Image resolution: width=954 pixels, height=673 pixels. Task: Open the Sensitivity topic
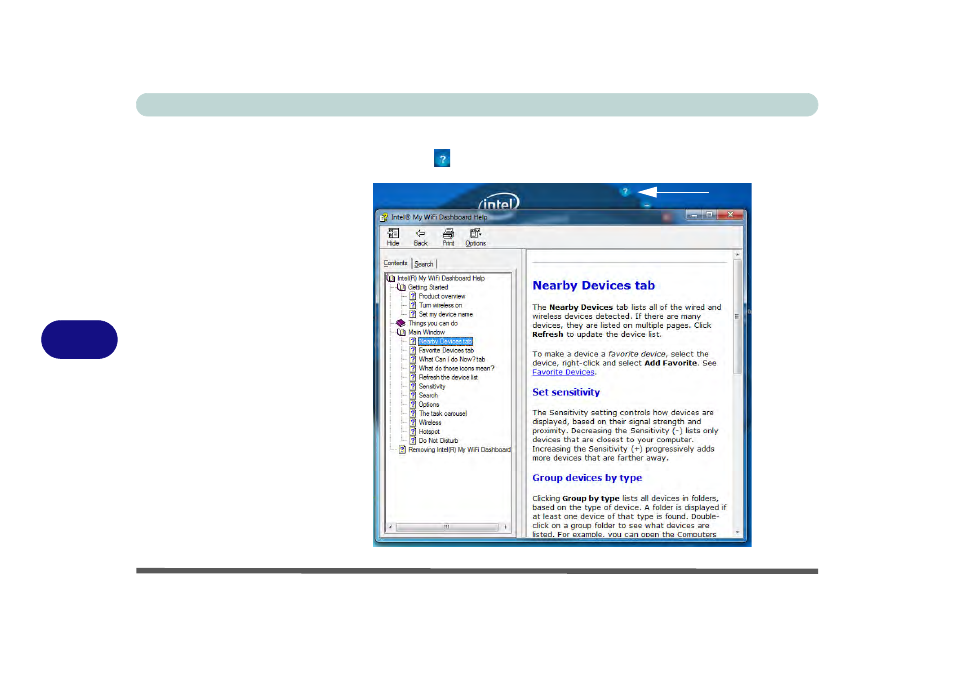pos(432,386)
